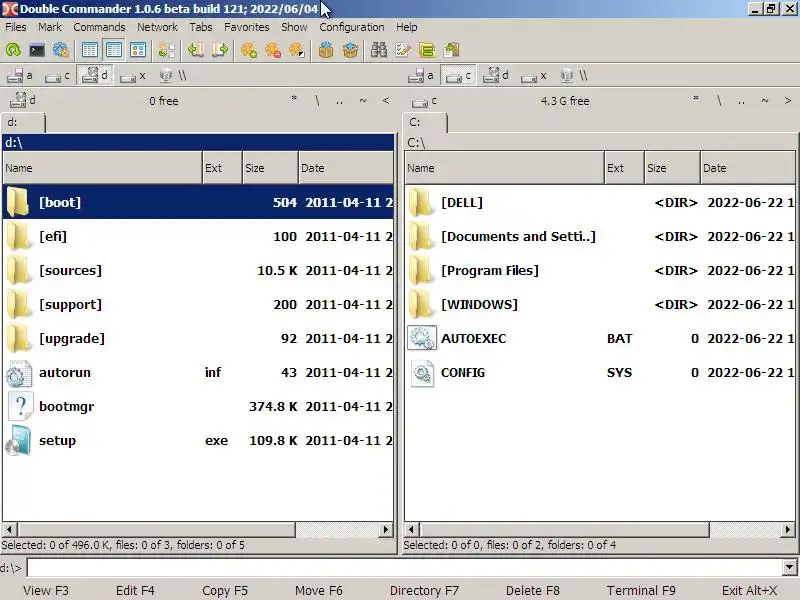
Task: Click the bootmgr question mark icon
Action: [20, 407]
